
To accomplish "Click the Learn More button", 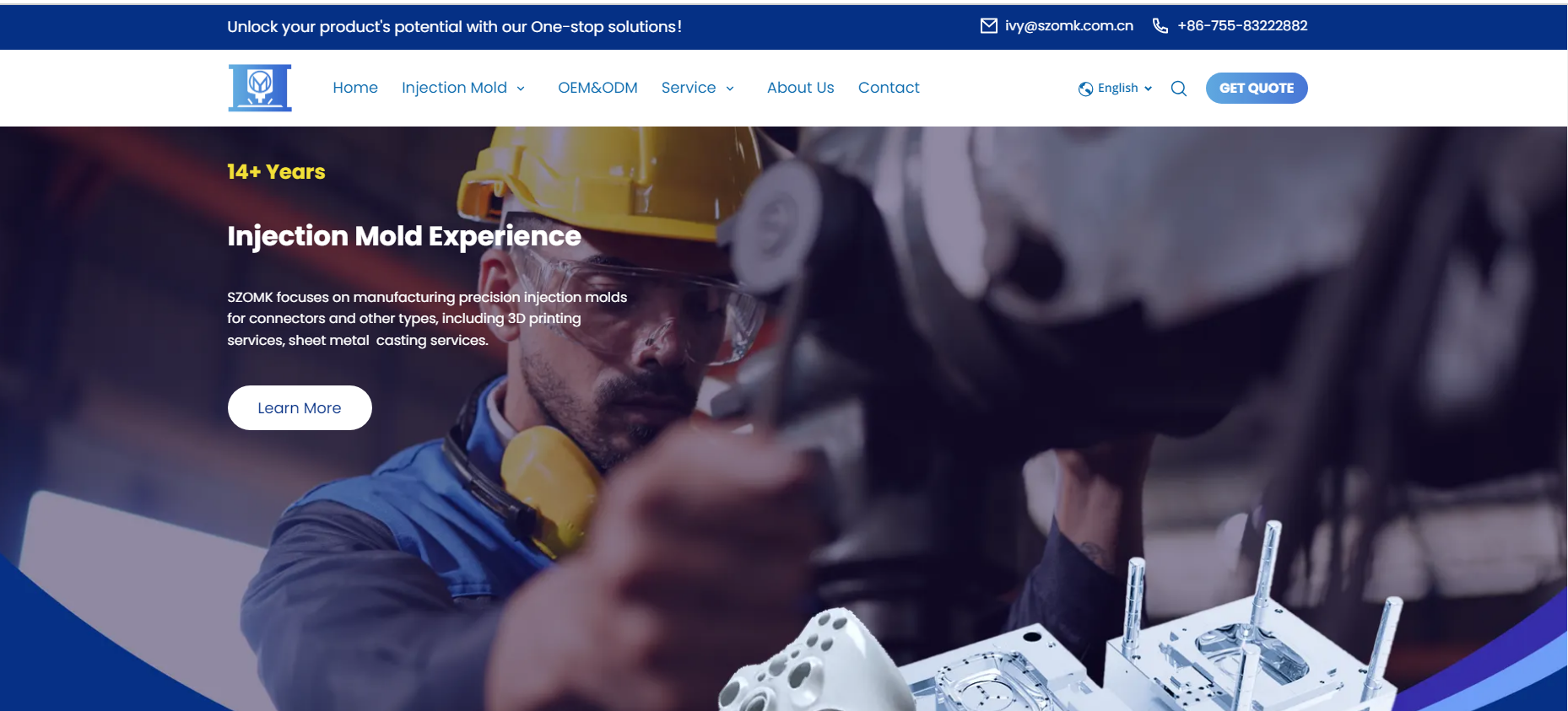I will [300, 407].
